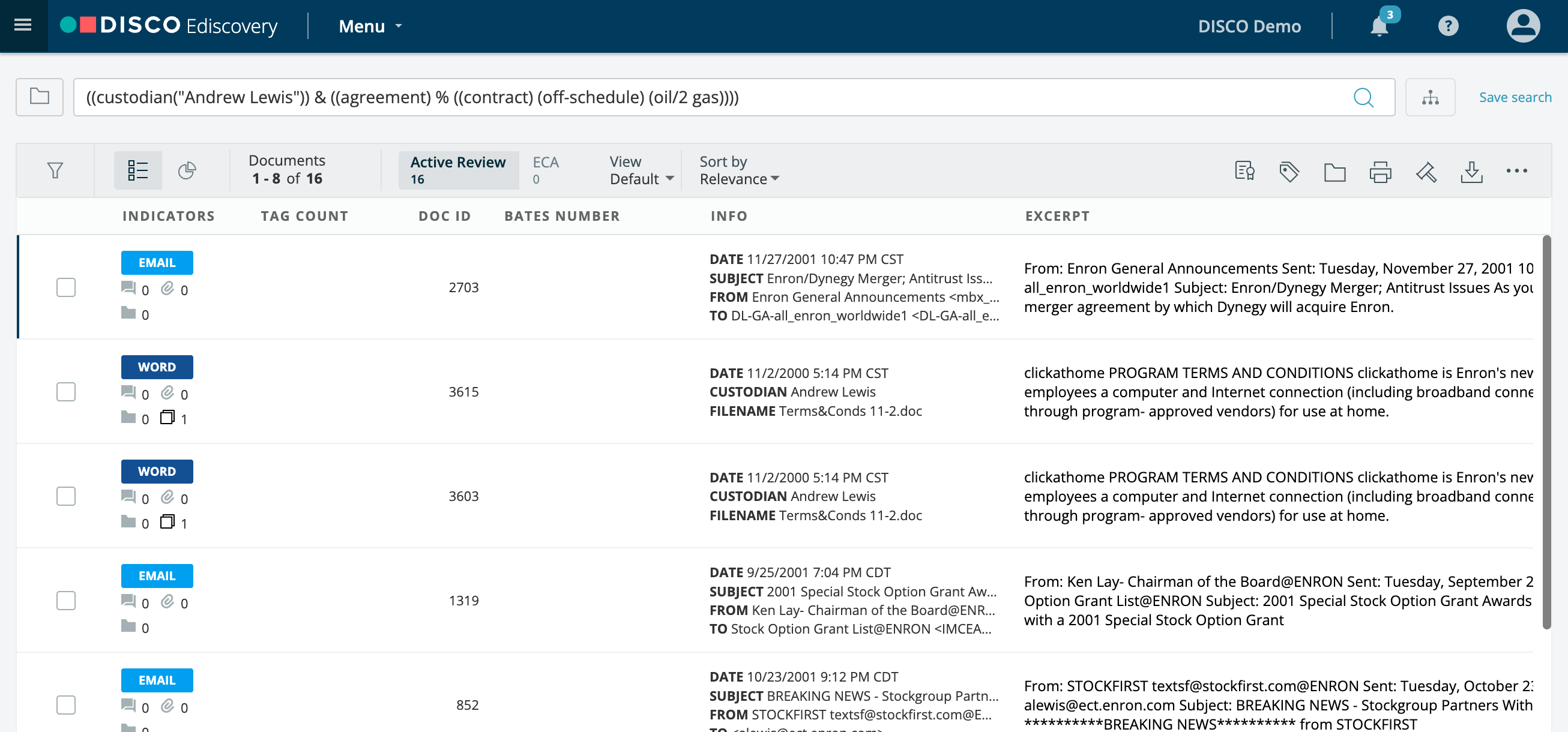Open the review stage certificate icon
1568x732 pixels.
coord(1244,171)
